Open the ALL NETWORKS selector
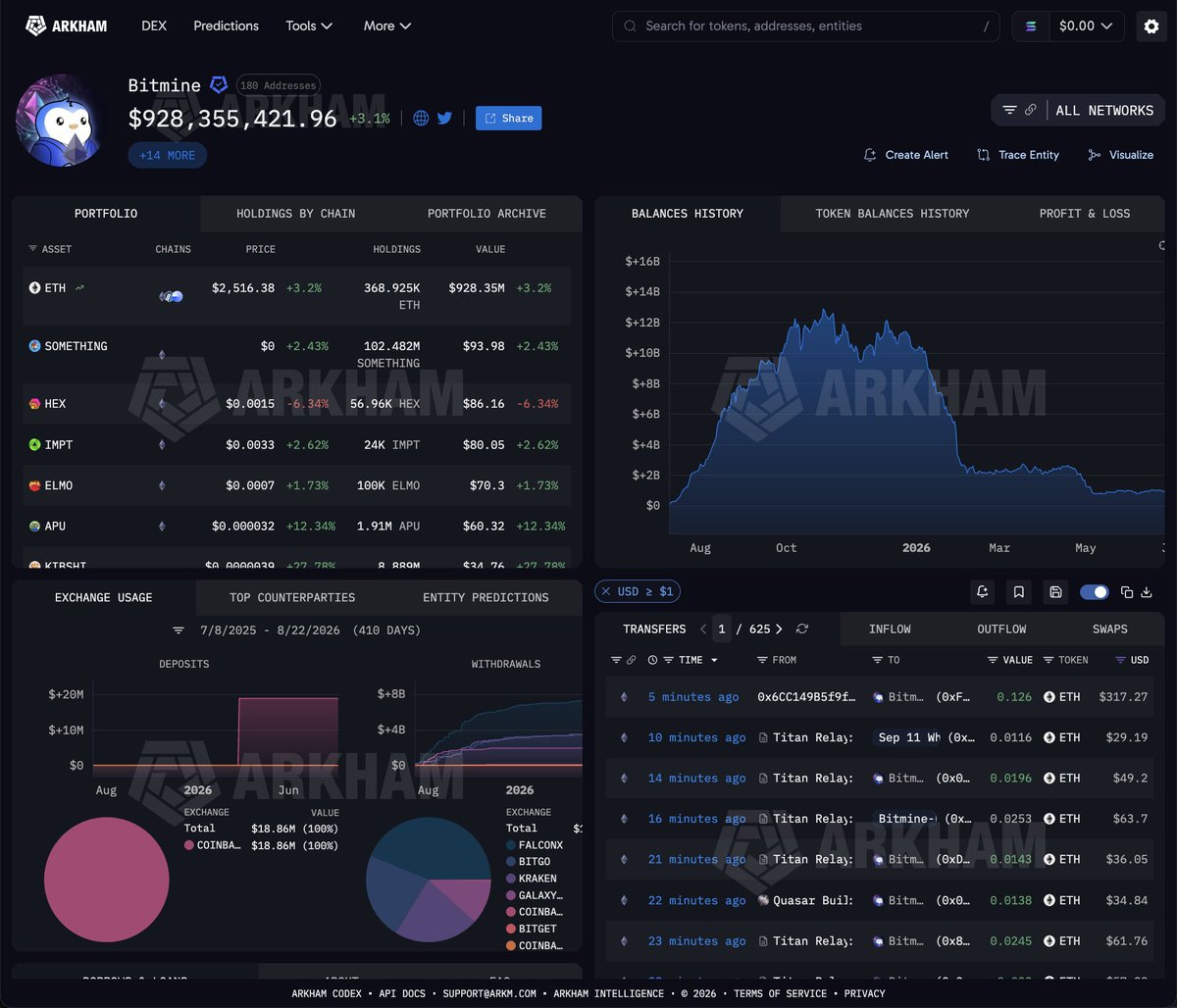The width and height of the screenshot is (1177, 1008). [1104, 111]
